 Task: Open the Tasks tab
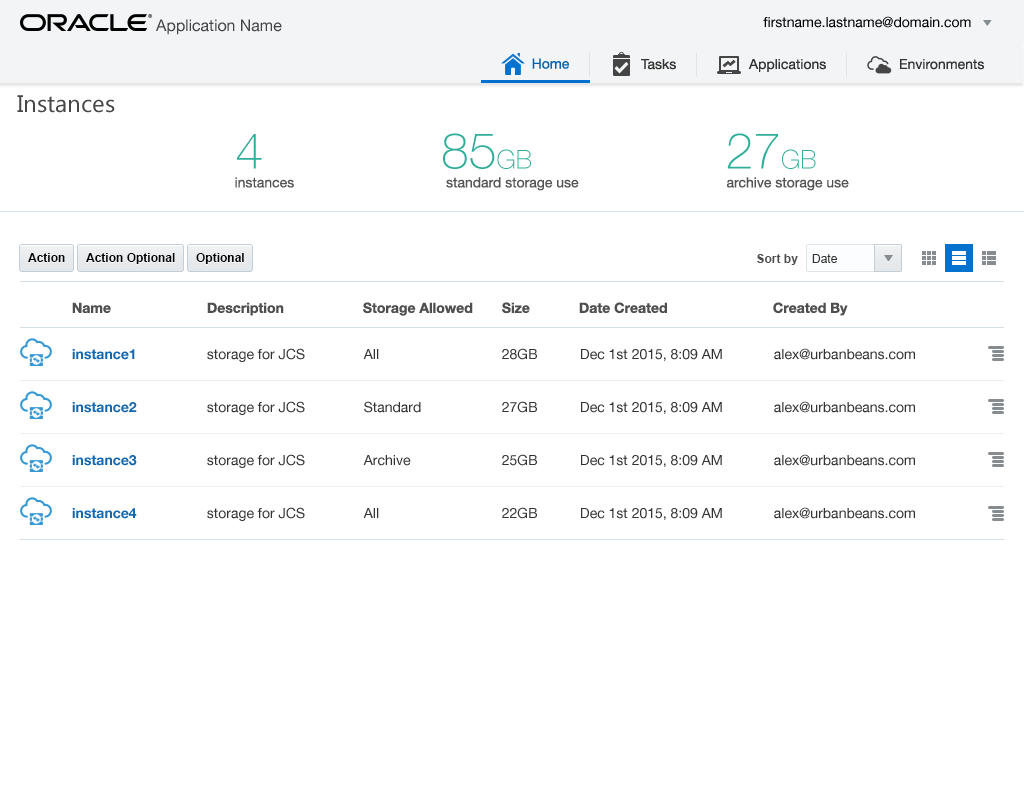point(644,64)
